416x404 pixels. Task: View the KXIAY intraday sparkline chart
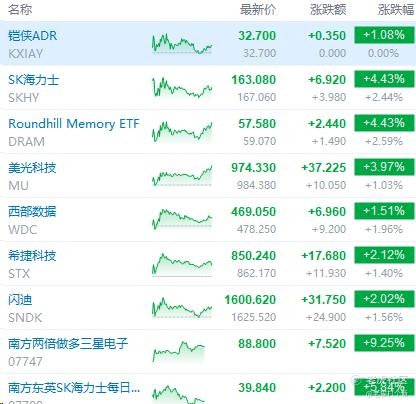pos(182,44)
